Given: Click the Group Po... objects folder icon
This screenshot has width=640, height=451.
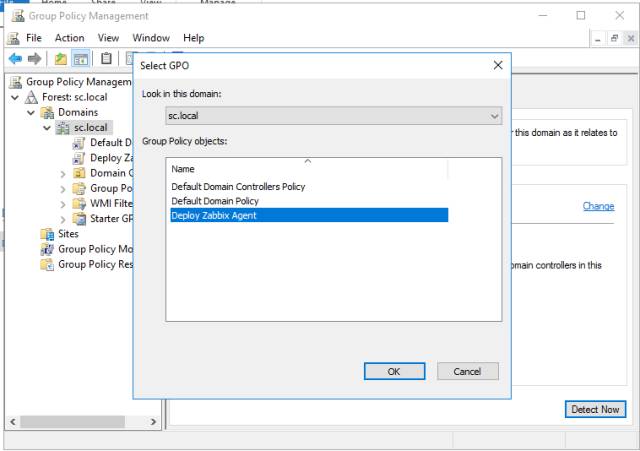Looking at the screenshot, I should click(79, 189).
